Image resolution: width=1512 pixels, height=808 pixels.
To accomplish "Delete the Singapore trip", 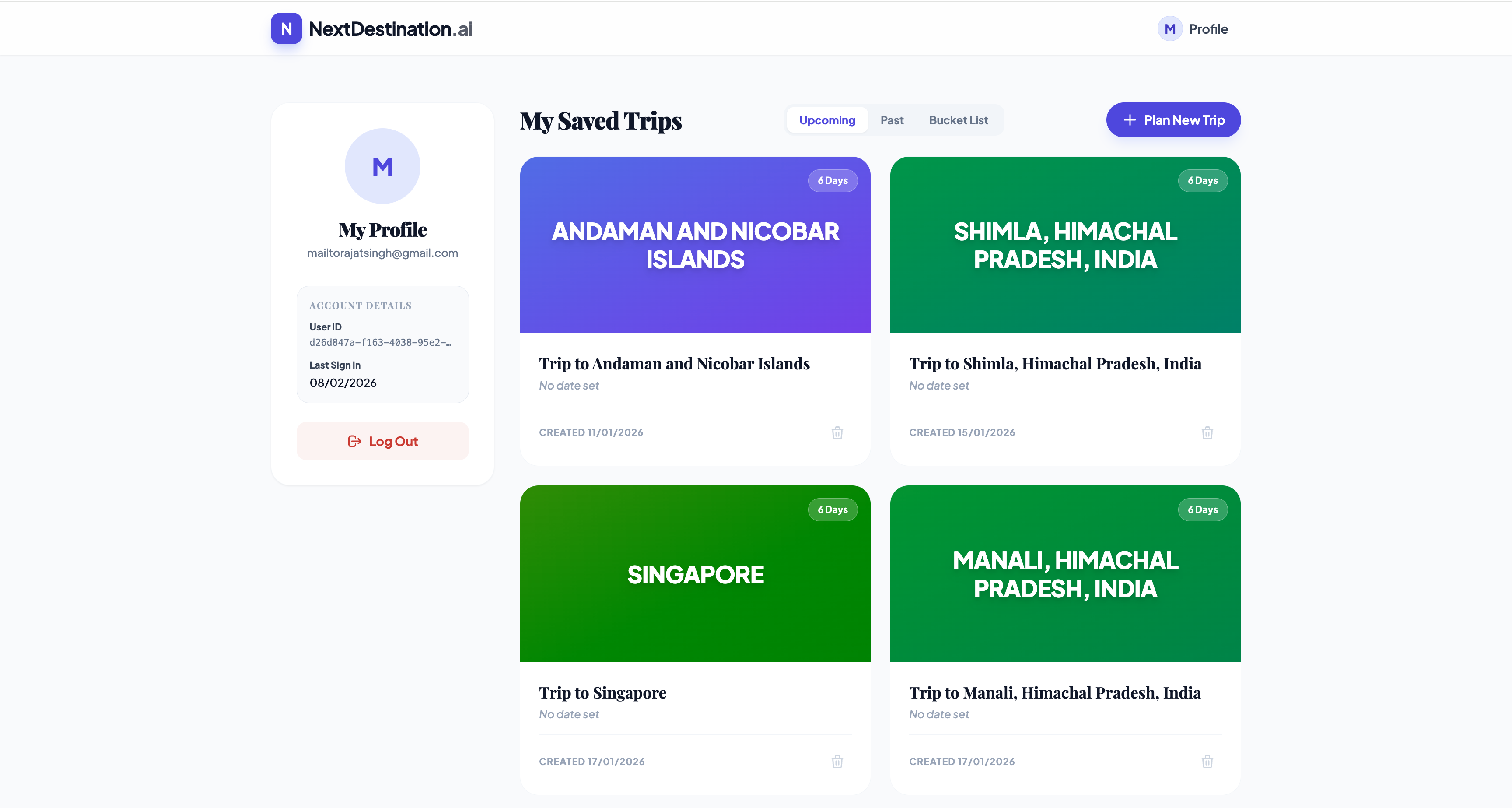I will click(837, 762).
